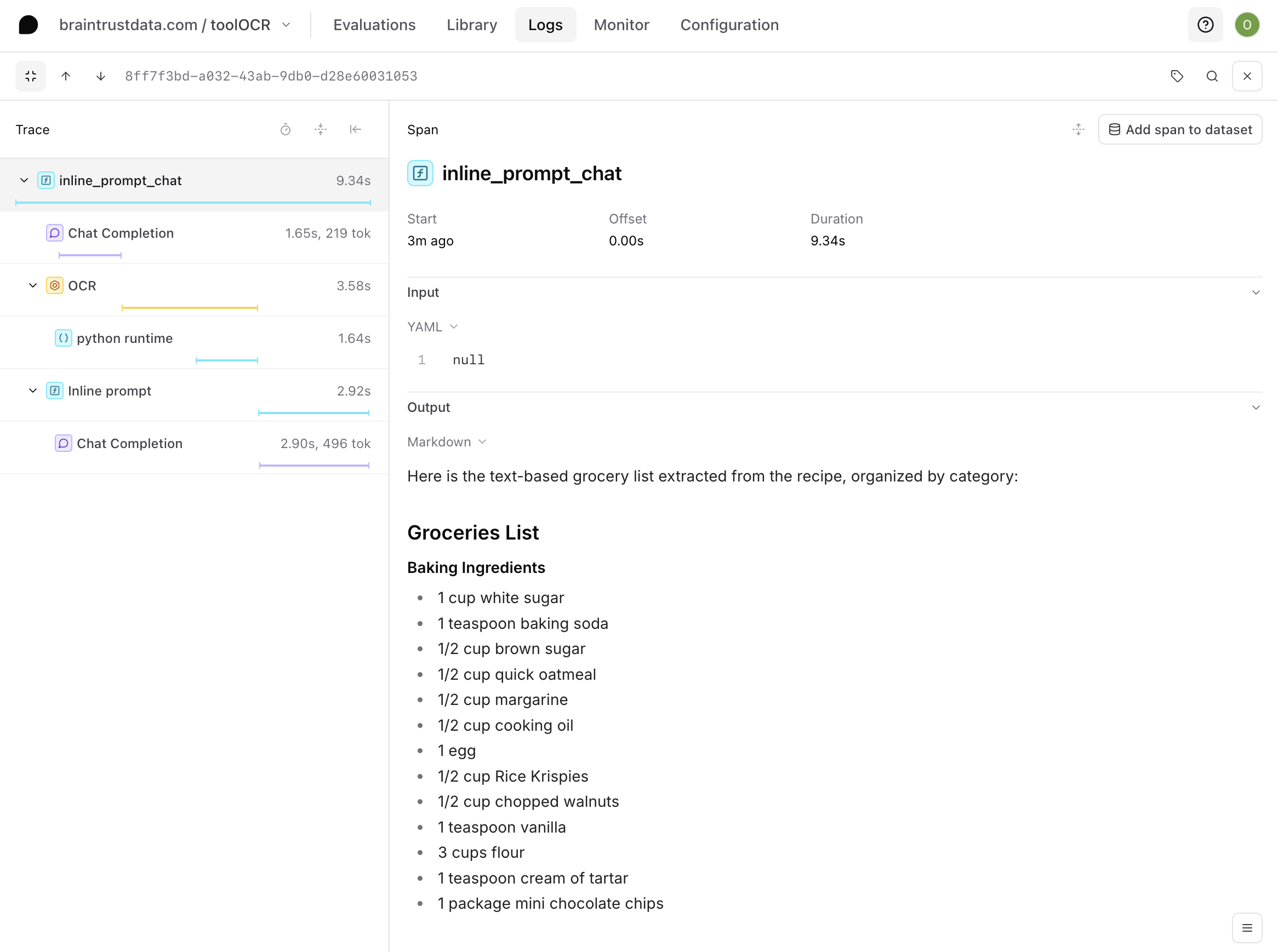The height and width of the screenshot is (952, 1278).
Task: Collapse the Input section chevron
Action: (x=1256, y=293)
